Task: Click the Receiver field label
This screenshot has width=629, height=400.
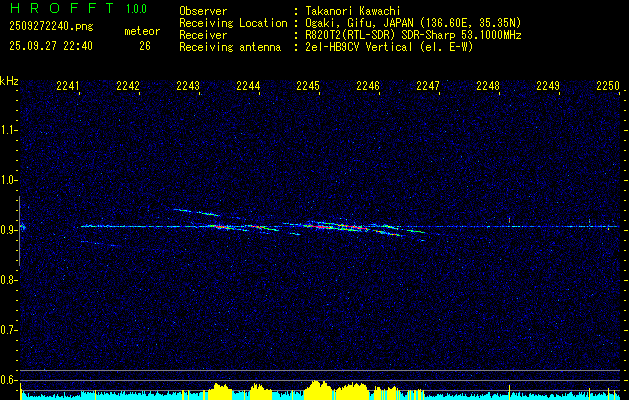Action: (x=203, y=35)
